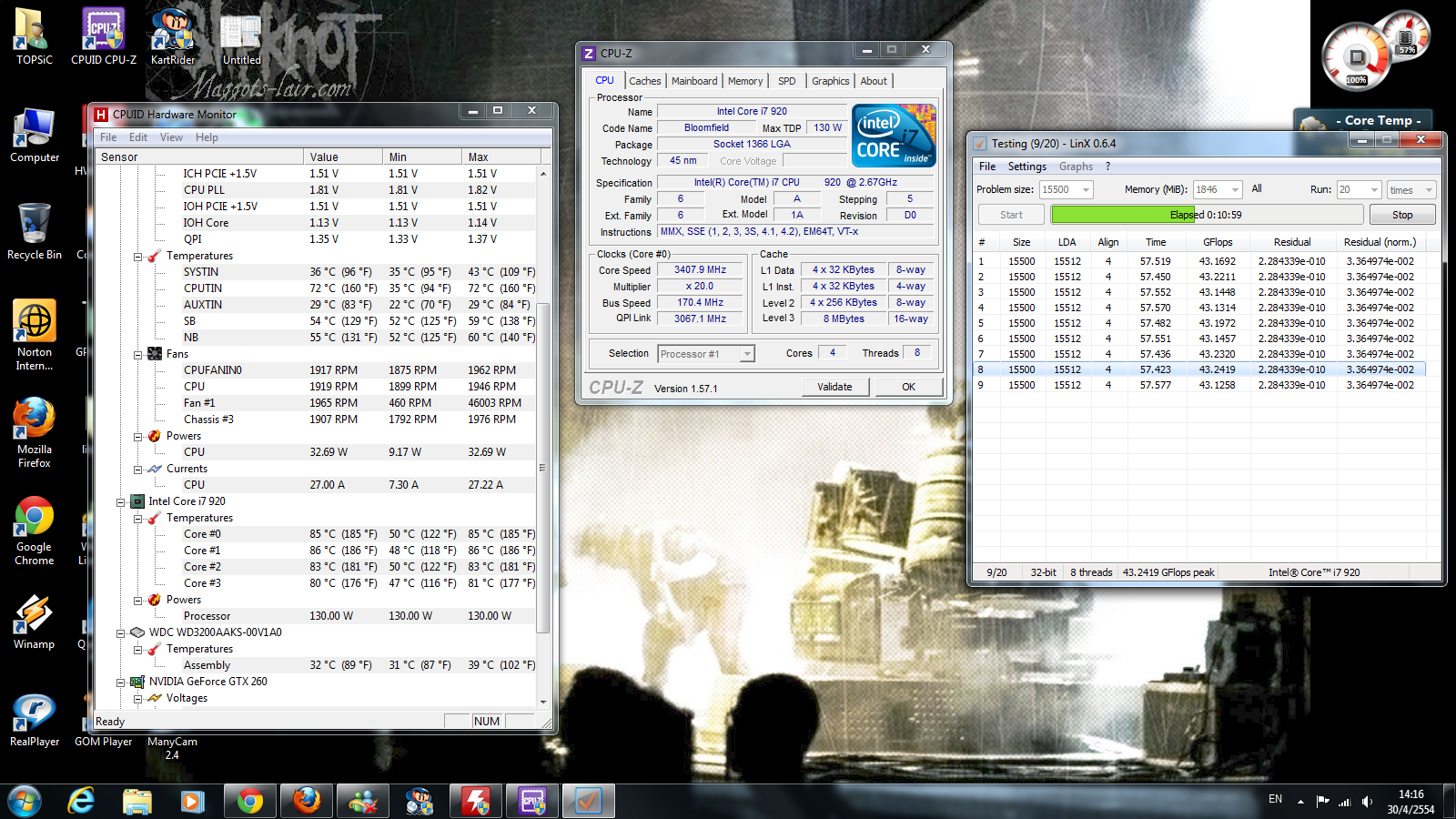The width and height of the screenshot is (1456, 819).
Task: Open the Settings menu in LinX
Action: click(1026, 167)
